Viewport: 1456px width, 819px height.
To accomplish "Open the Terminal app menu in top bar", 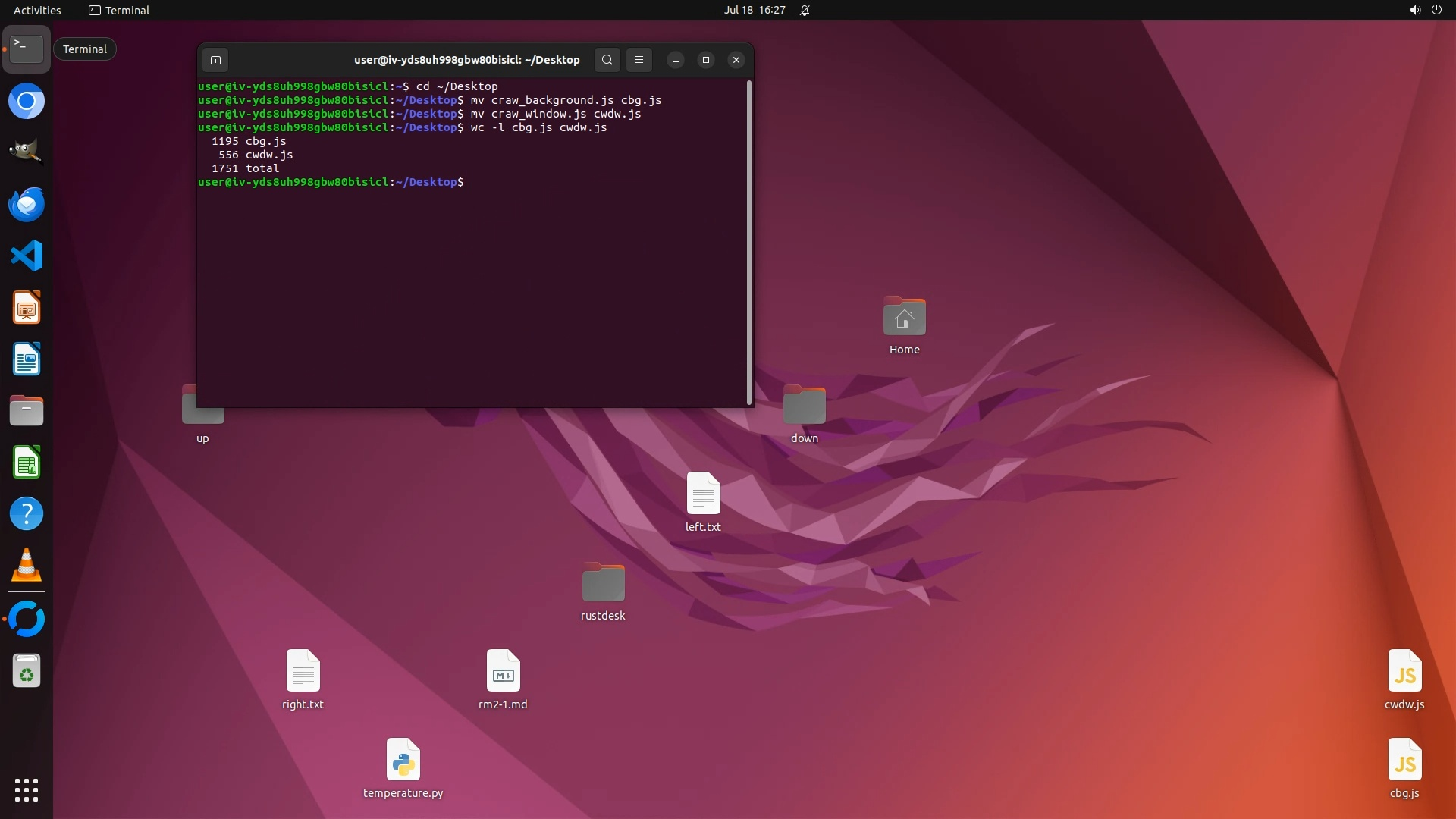I will coord(119,10).
